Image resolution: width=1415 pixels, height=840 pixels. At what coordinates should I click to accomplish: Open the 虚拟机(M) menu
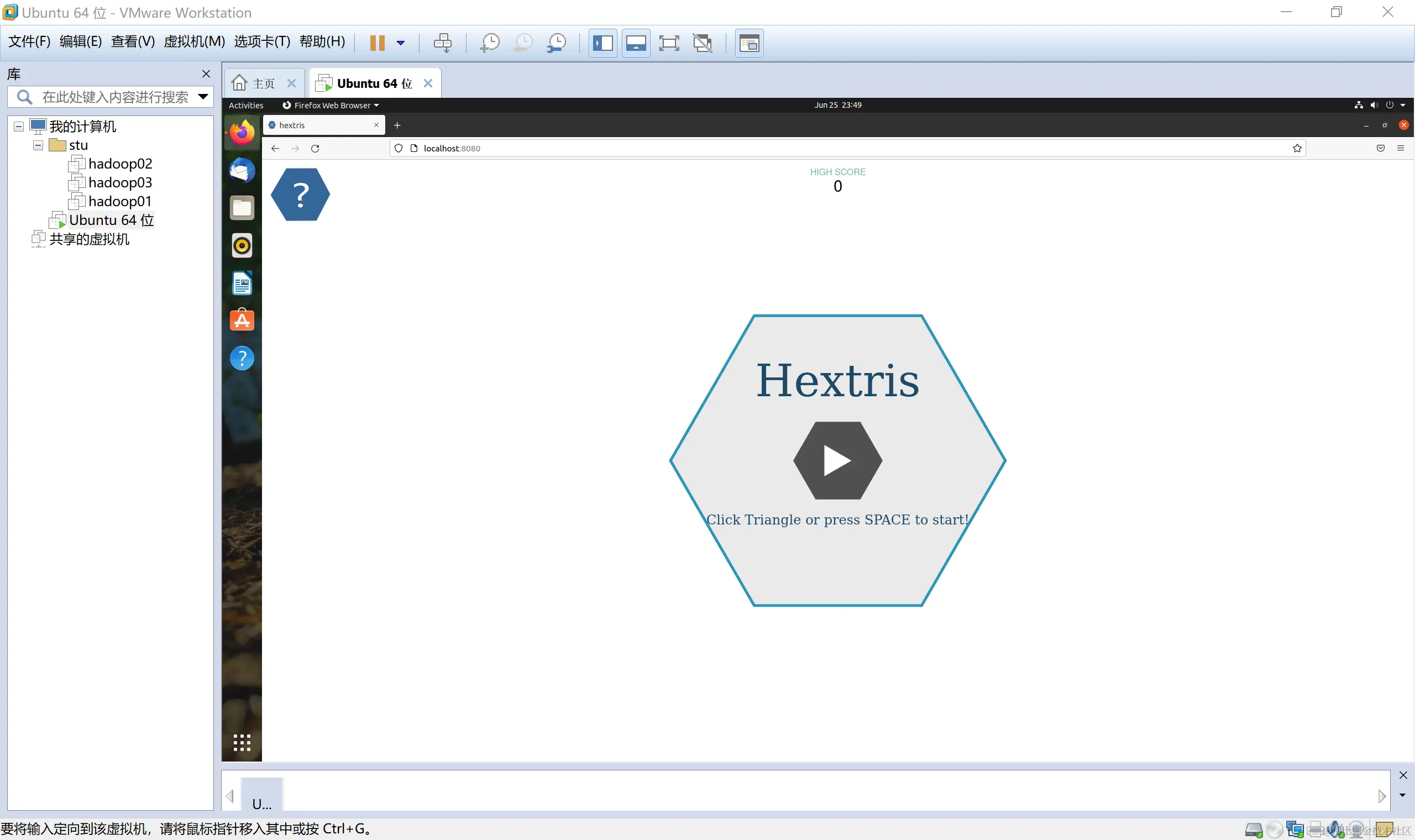pyautogui.click(x=194, y=41)
